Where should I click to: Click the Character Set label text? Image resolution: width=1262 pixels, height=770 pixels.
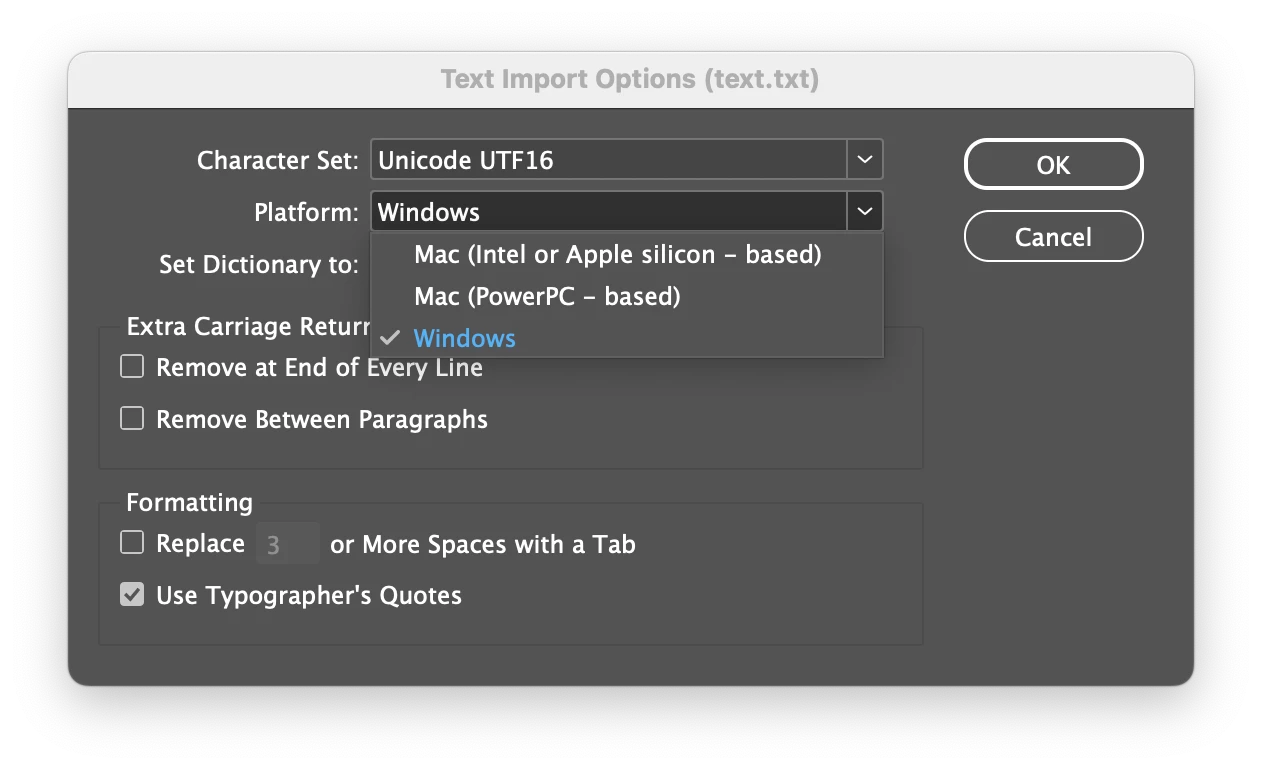tap(277, 161)
